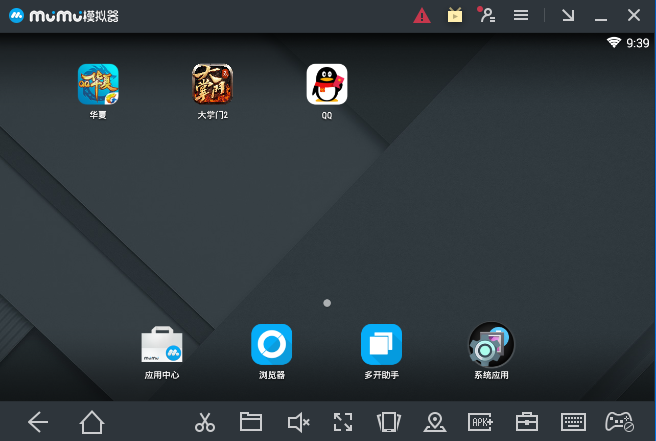Open the virtual location pin tool
Screen dimensions: 656x441
click(x=434, y=422)
